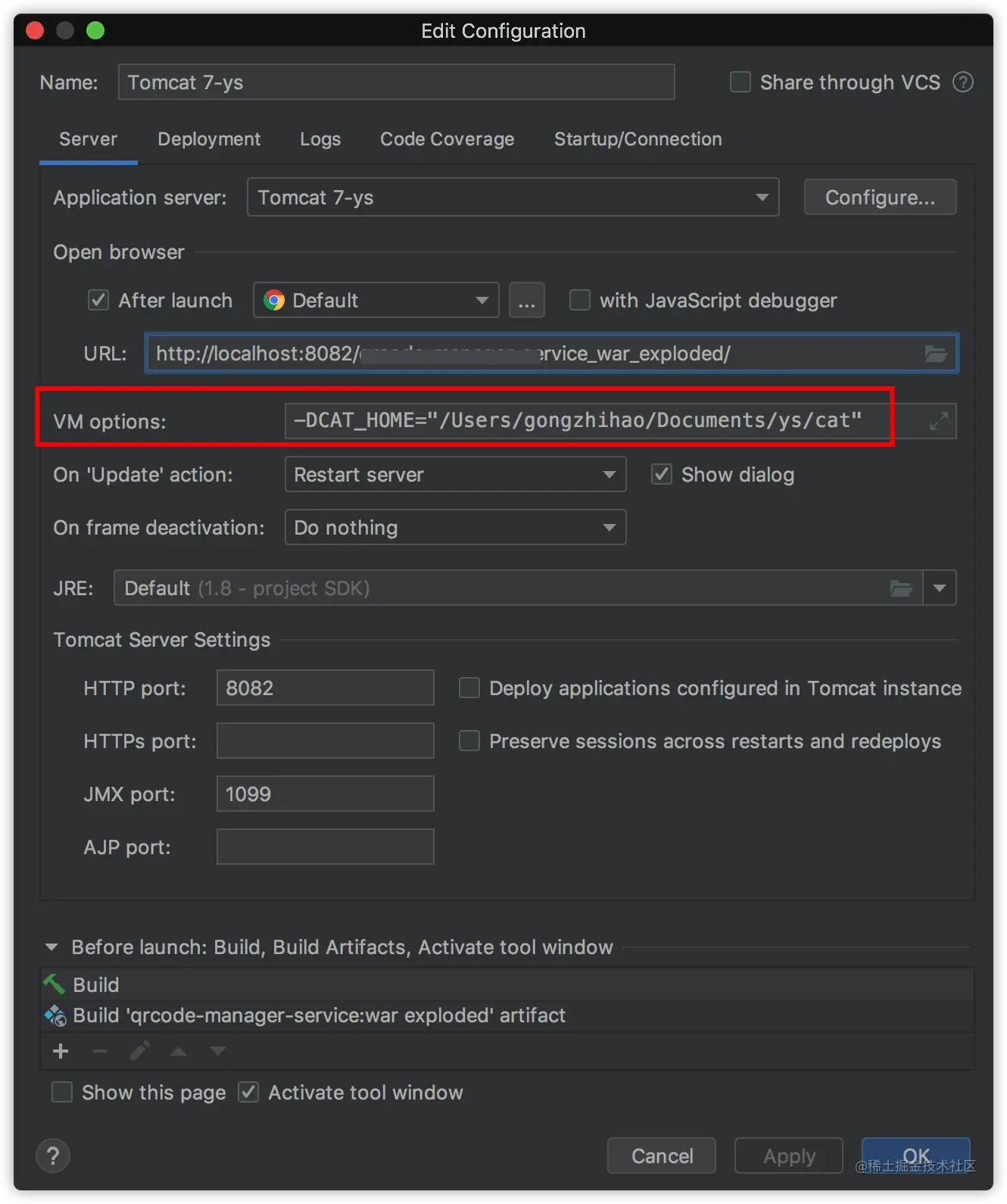Click the Name input field
Viewport: 1007px width, 1204px height.
coord(396,82)
